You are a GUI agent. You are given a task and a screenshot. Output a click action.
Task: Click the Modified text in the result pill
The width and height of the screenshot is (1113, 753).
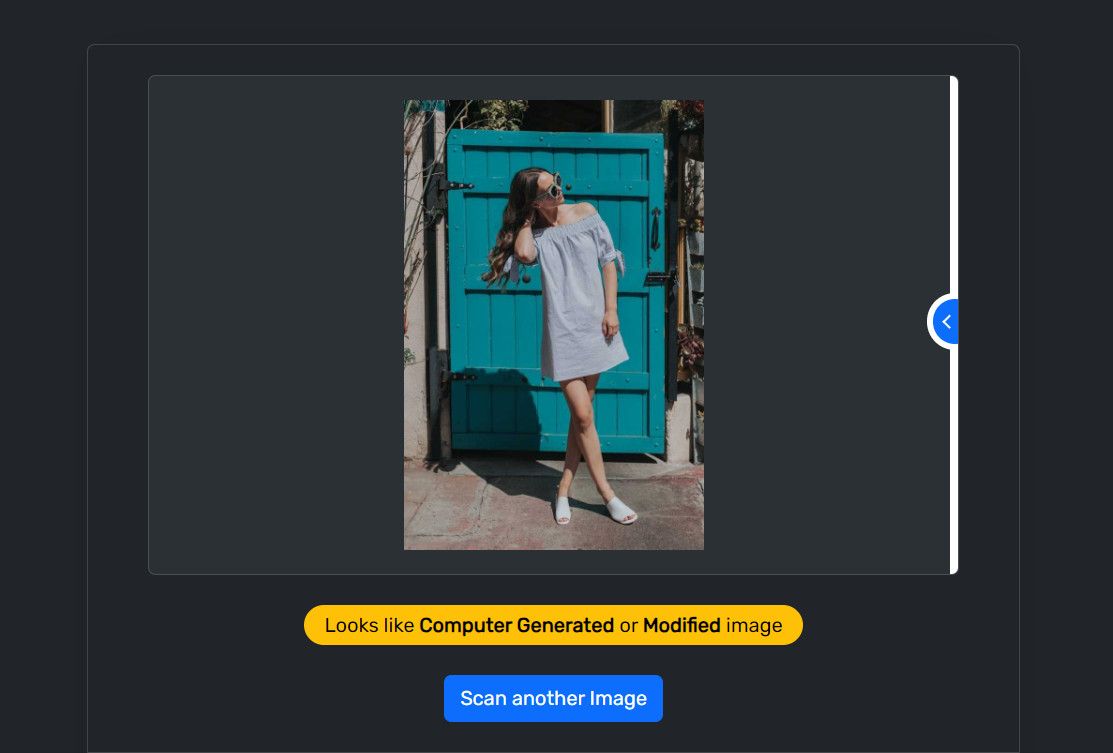(682, 625)
